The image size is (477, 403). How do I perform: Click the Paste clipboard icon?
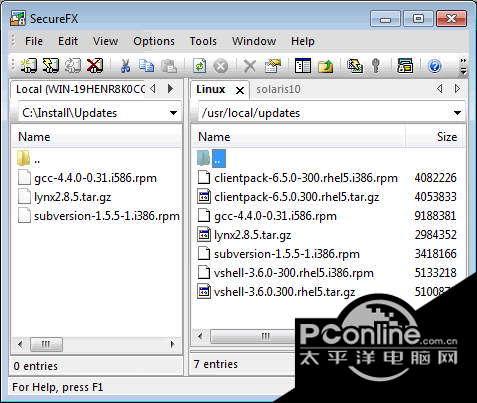pos(169,66)
